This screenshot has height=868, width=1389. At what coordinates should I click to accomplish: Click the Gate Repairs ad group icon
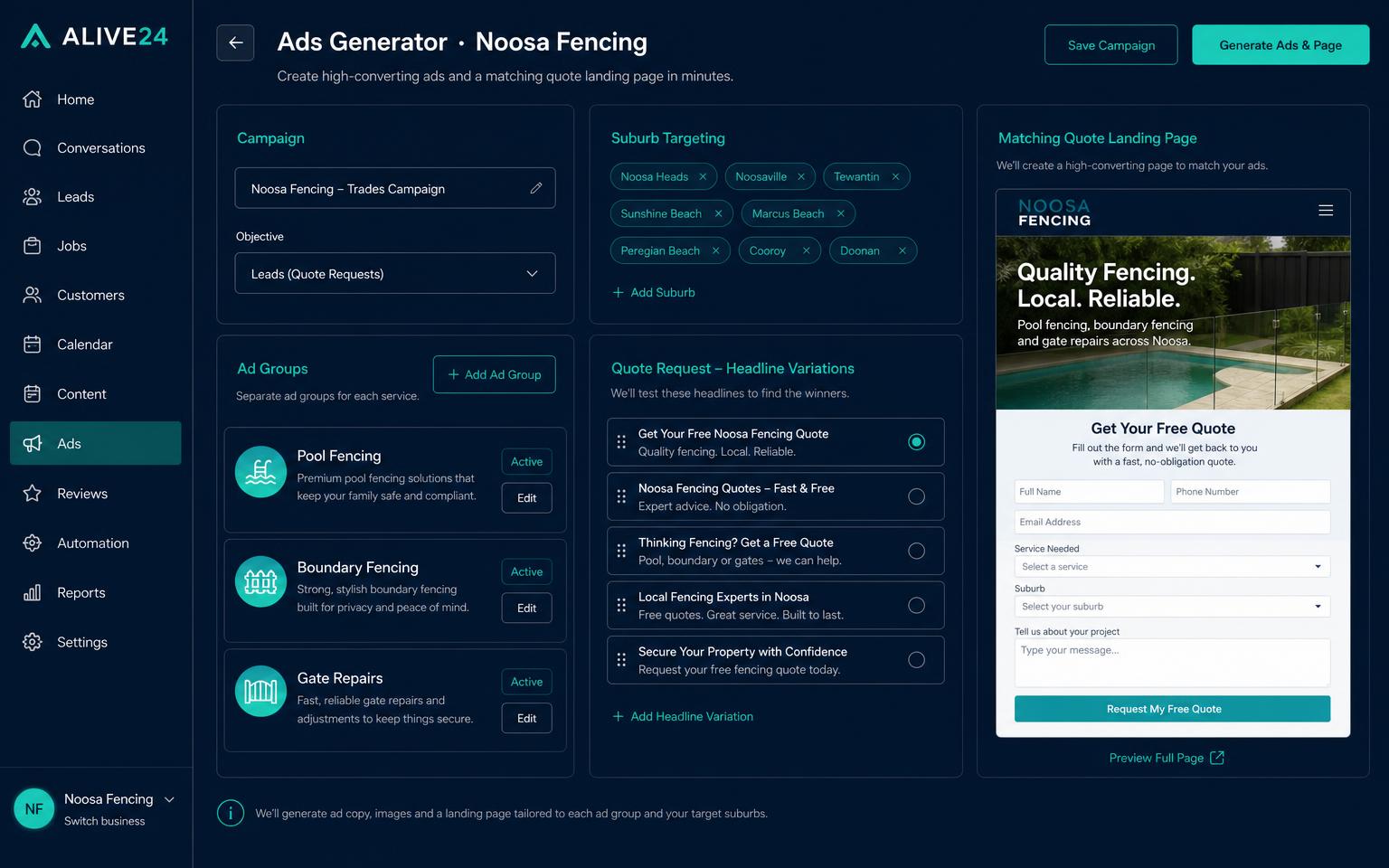(260, 692)
